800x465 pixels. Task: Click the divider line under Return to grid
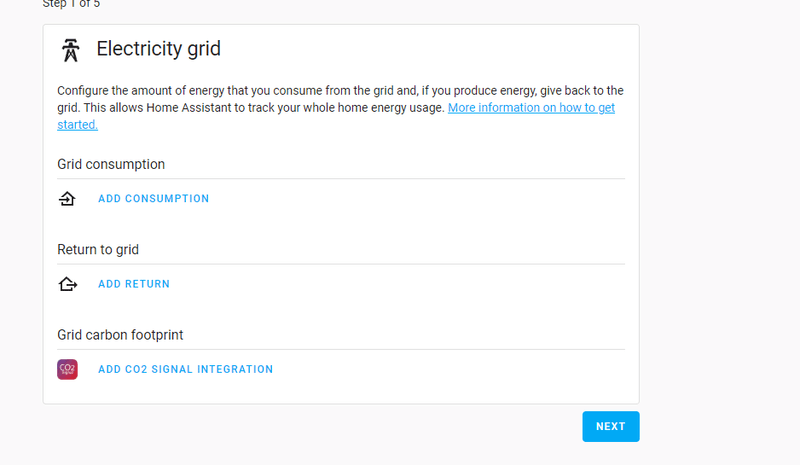pyautogui.click(x=340, y=264)
